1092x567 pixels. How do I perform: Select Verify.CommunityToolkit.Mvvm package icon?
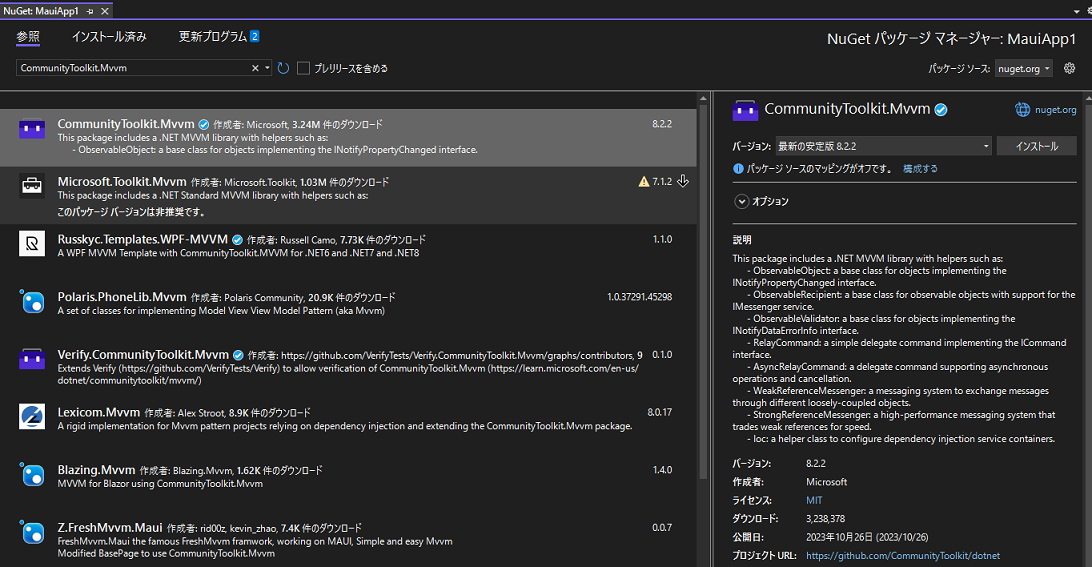[x=32, y=359]
